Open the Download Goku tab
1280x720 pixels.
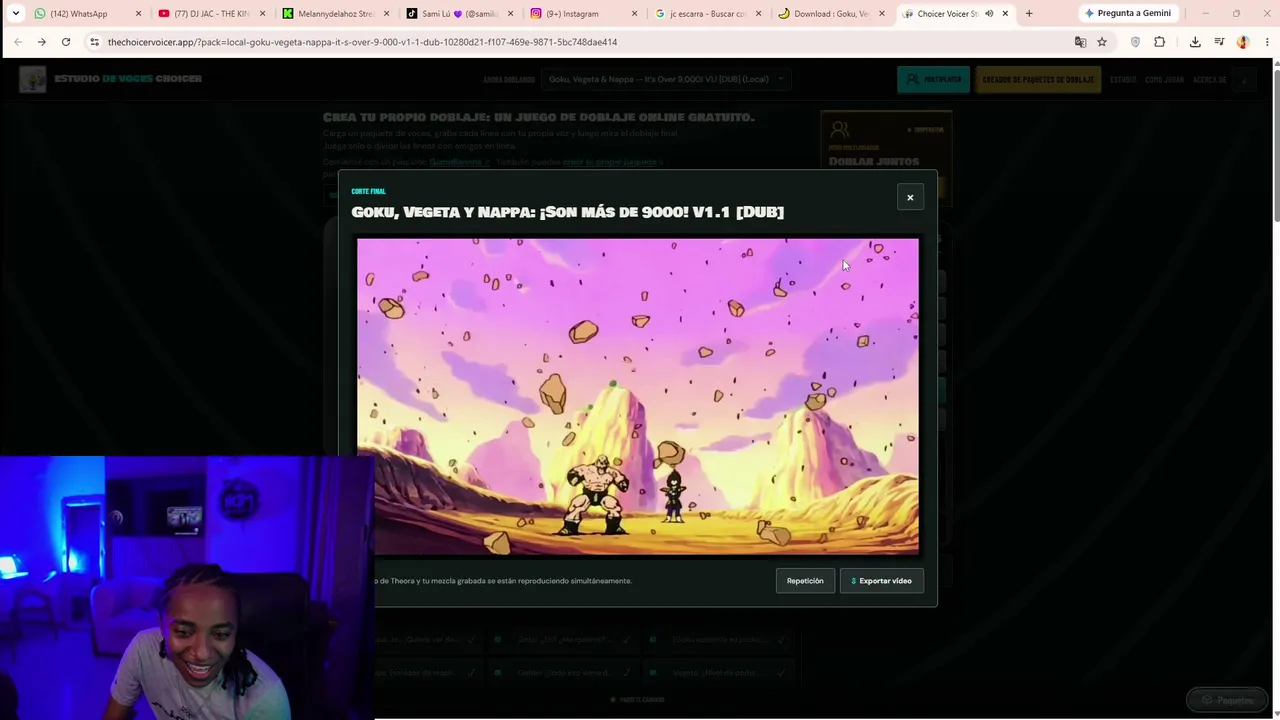830,14
